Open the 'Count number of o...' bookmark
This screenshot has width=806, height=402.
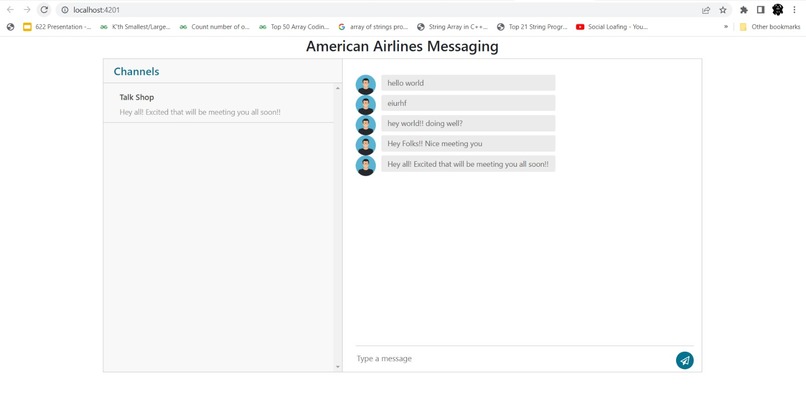[215, 27]
